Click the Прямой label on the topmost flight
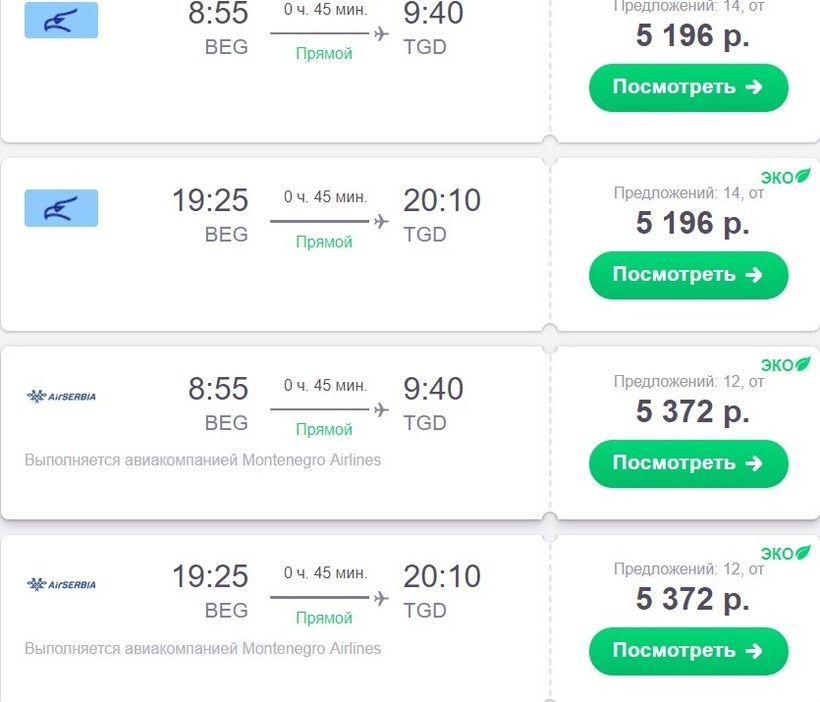 pyautogui.click(x=324, y=54)
